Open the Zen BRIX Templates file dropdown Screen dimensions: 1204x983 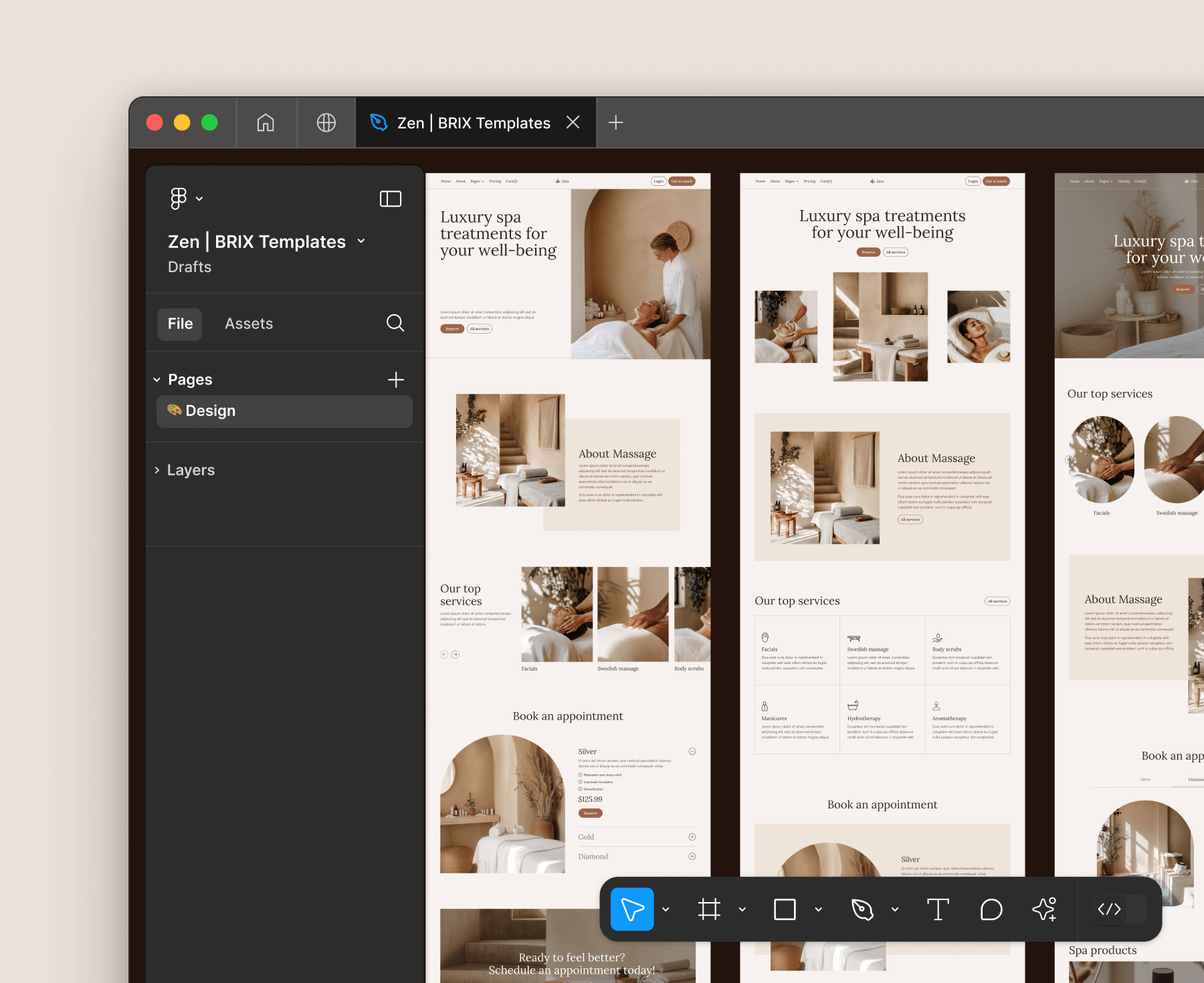(x=361, y=241)
